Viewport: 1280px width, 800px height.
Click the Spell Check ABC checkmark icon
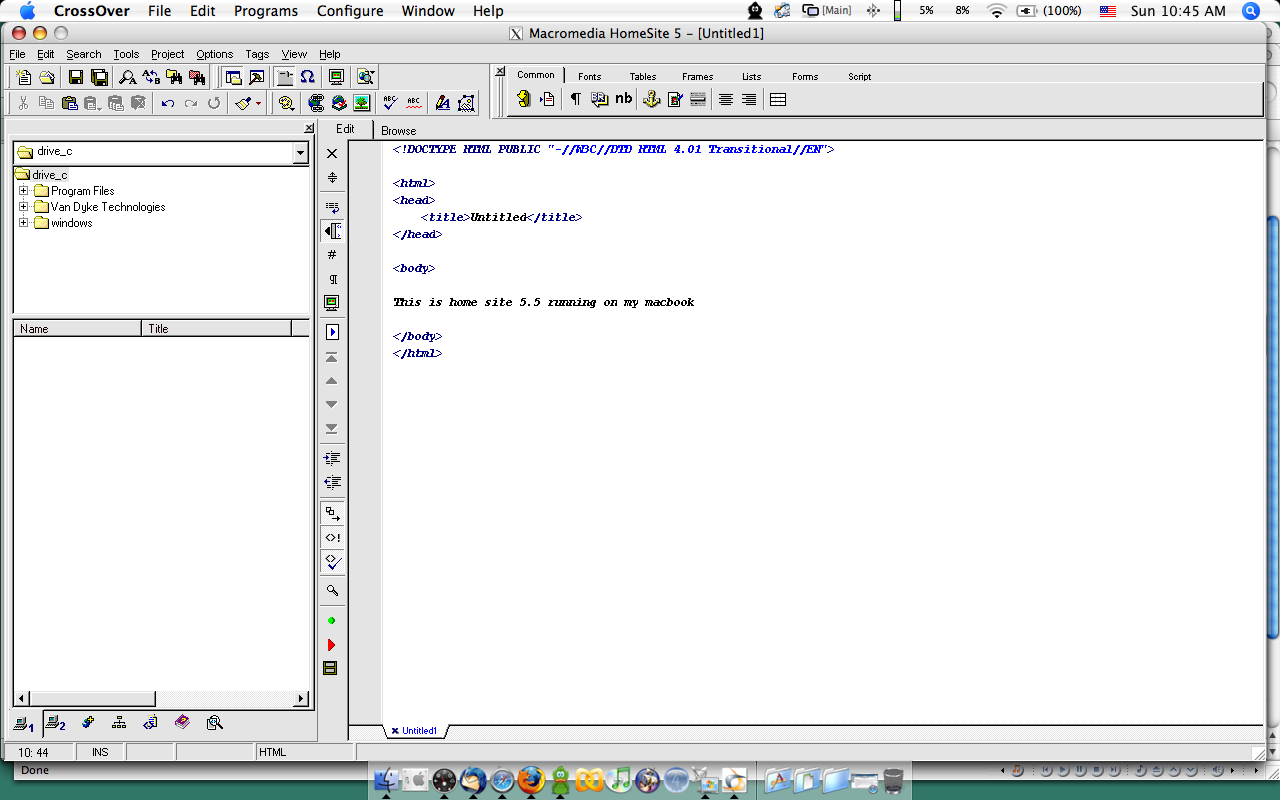390,103
